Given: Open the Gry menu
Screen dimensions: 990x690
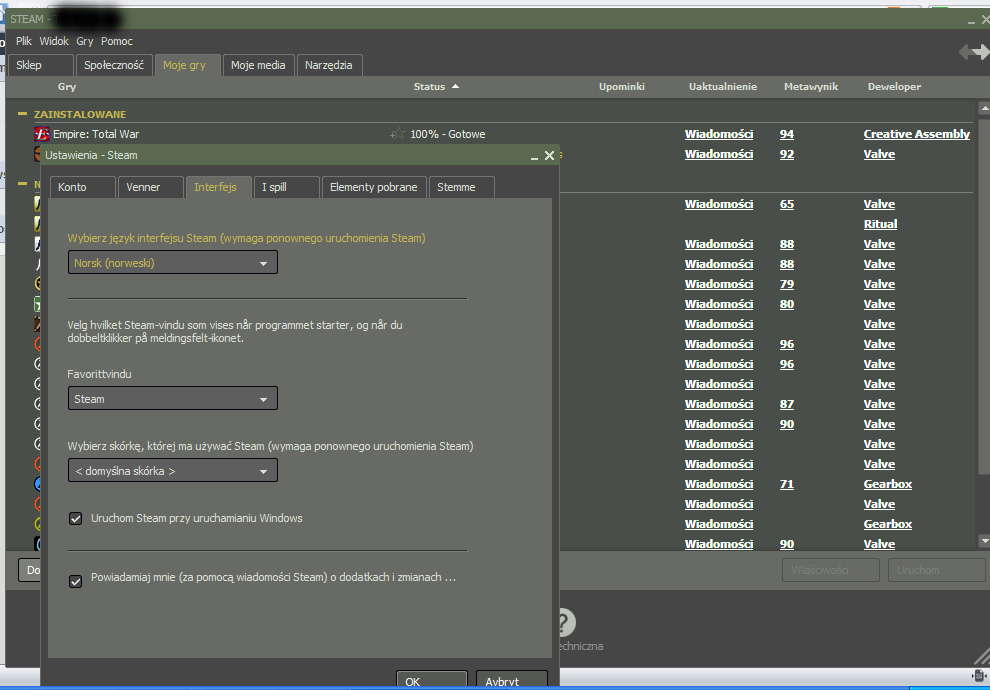Looking at the screenshot, I should [x=85, y=41].
